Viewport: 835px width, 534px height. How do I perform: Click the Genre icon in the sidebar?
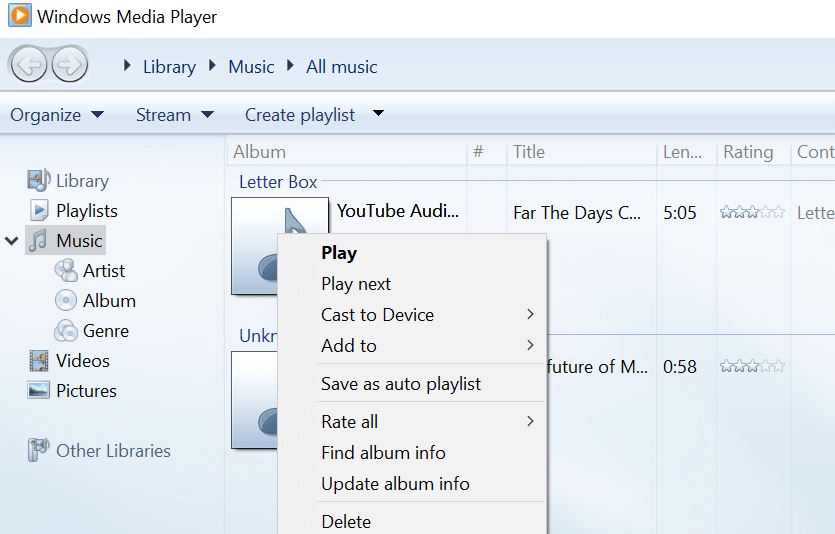coord(66,331)
